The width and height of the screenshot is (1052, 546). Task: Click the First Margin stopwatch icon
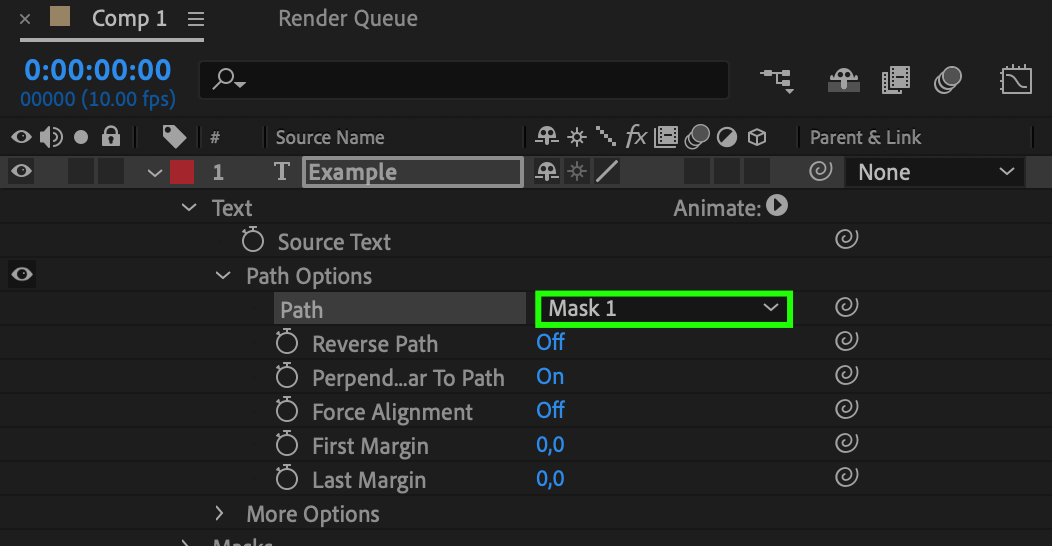(286, 444)
